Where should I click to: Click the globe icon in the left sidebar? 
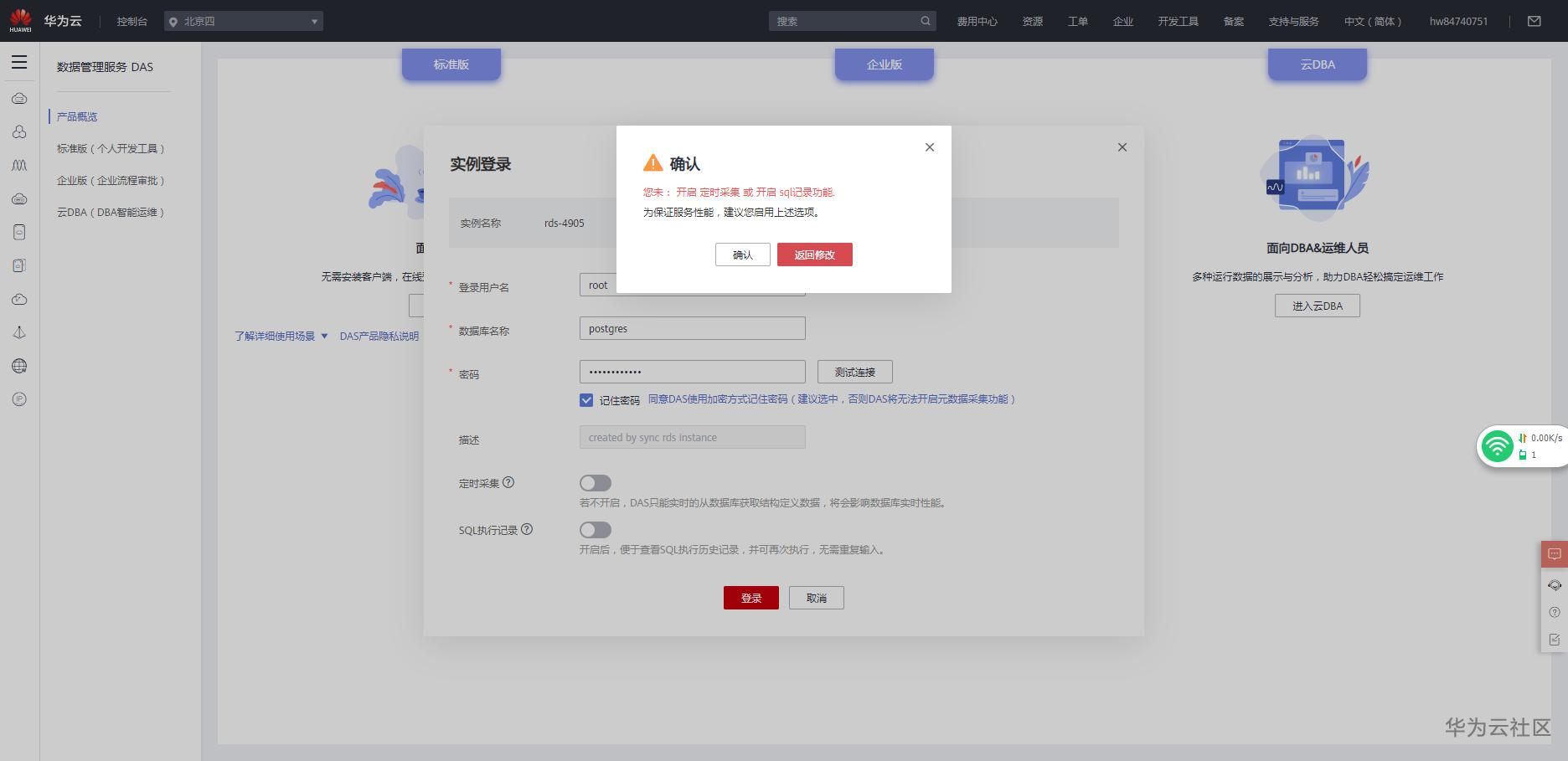pyautogui.click(x=19, y=366)
